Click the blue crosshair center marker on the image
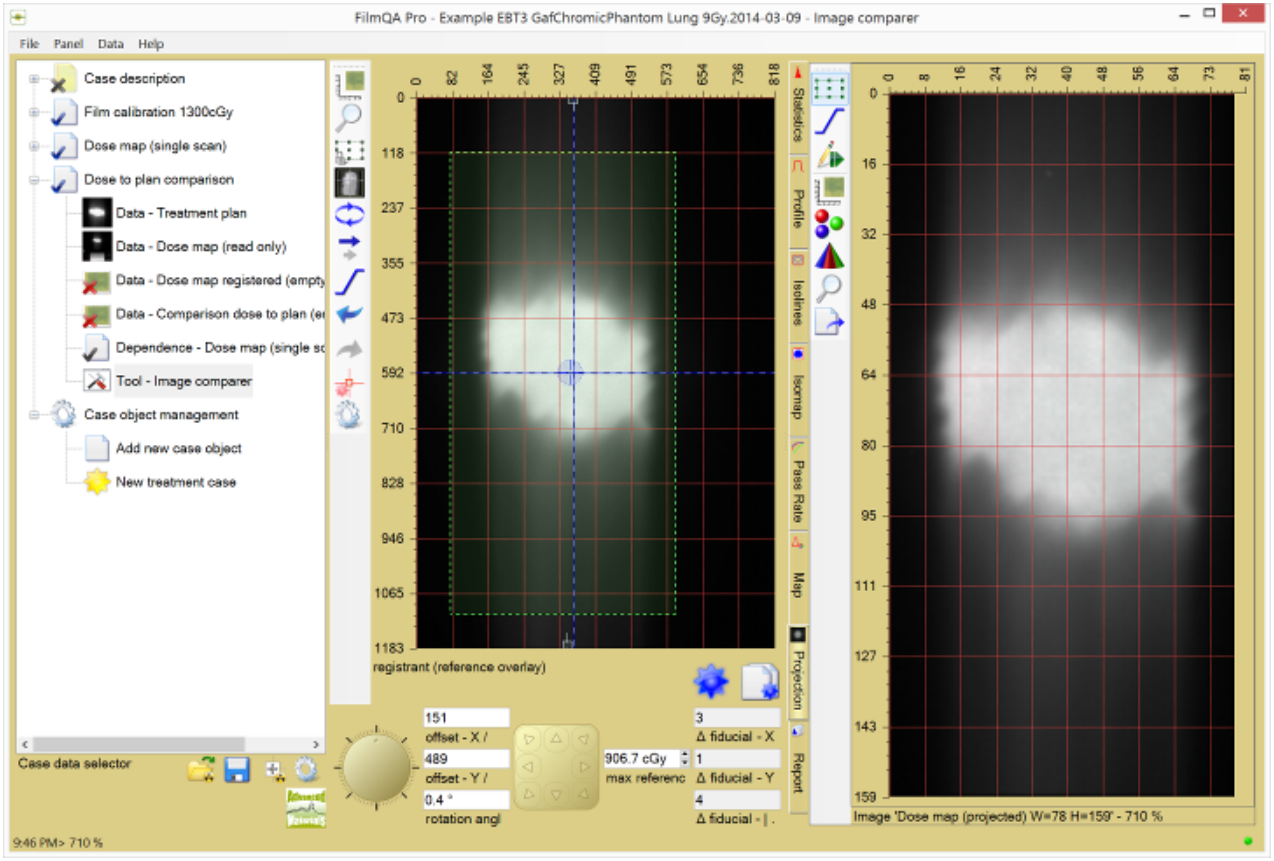The width and height of the screenshot is (1274, 861). (x=570, y=373)
